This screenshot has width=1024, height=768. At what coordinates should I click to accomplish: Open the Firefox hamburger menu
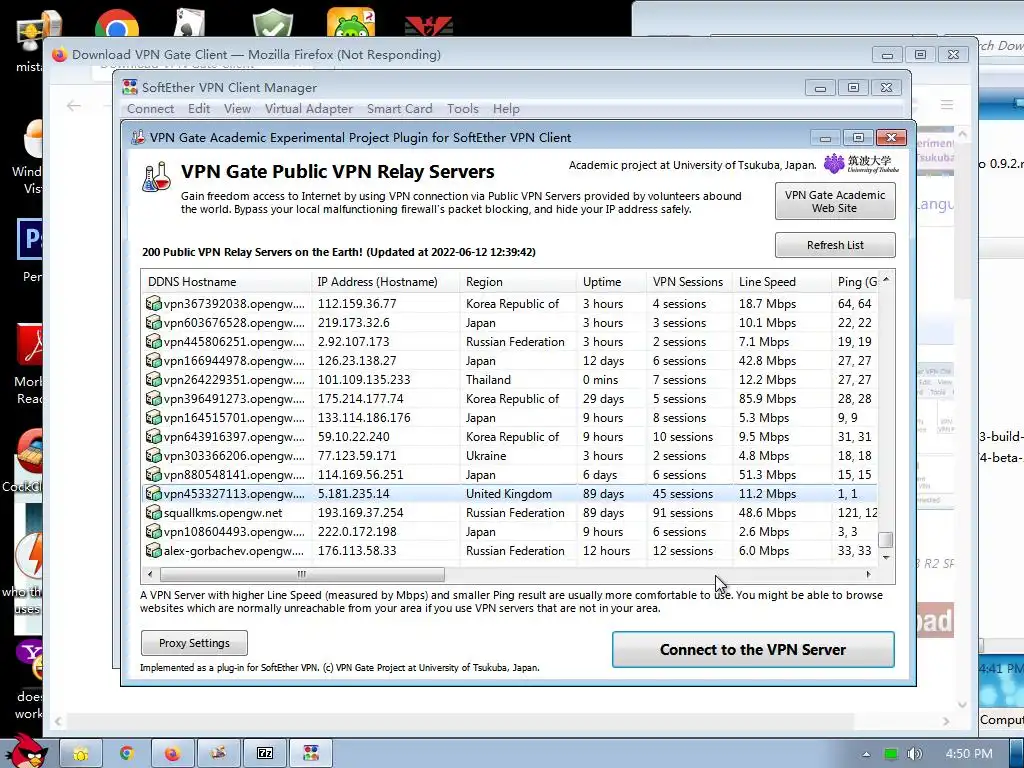[x=947, y=104]
